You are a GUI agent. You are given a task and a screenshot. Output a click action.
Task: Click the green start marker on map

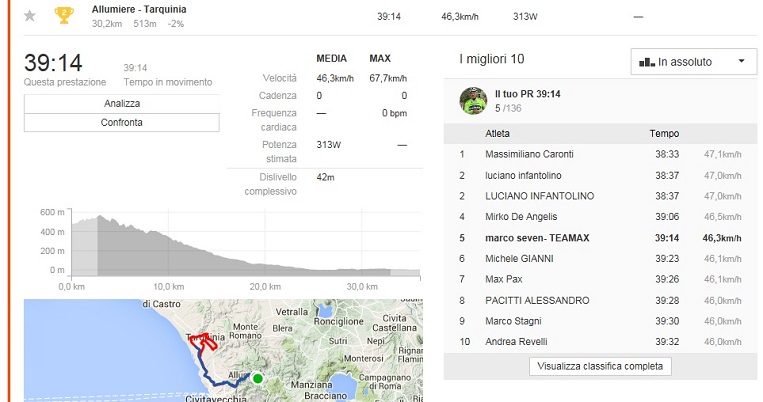point(257,378)
